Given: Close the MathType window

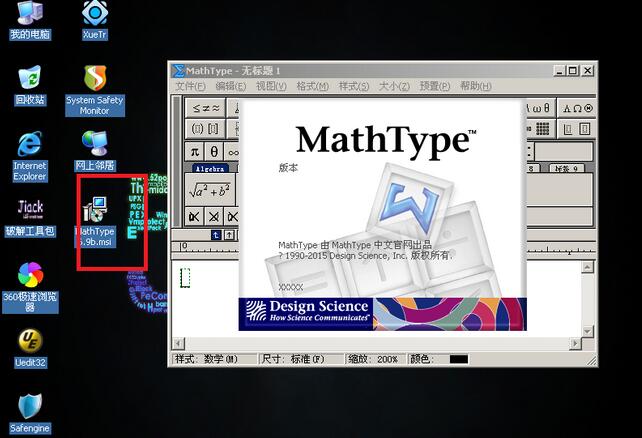Looking at the screenshot, I should (x=588, y=70).
